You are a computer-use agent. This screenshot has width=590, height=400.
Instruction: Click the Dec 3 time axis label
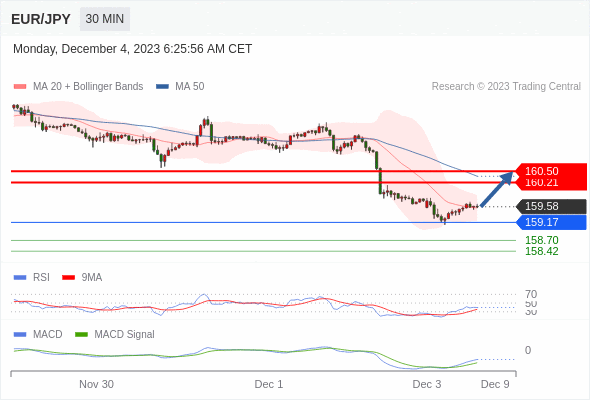[x=427, y=384]
